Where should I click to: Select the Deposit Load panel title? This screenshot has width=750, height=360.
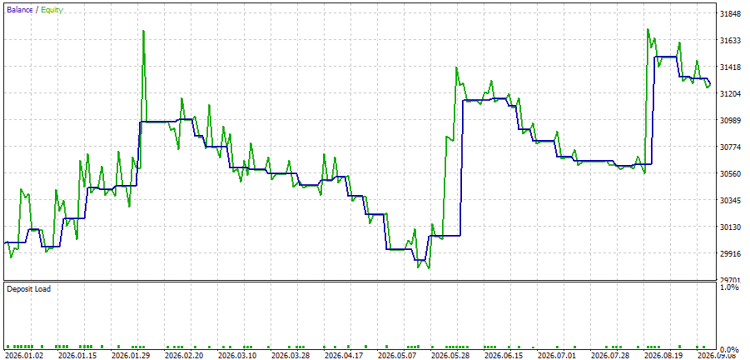[28, 289]
